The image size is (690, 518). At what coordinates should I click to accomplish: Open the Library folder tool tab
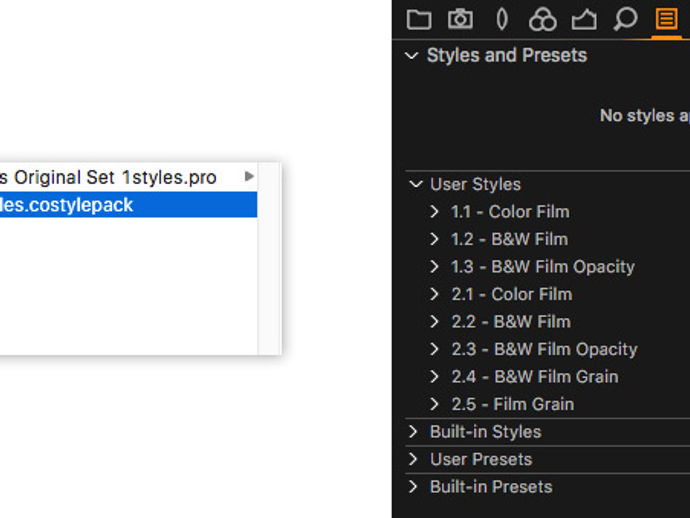click(418, 20)
